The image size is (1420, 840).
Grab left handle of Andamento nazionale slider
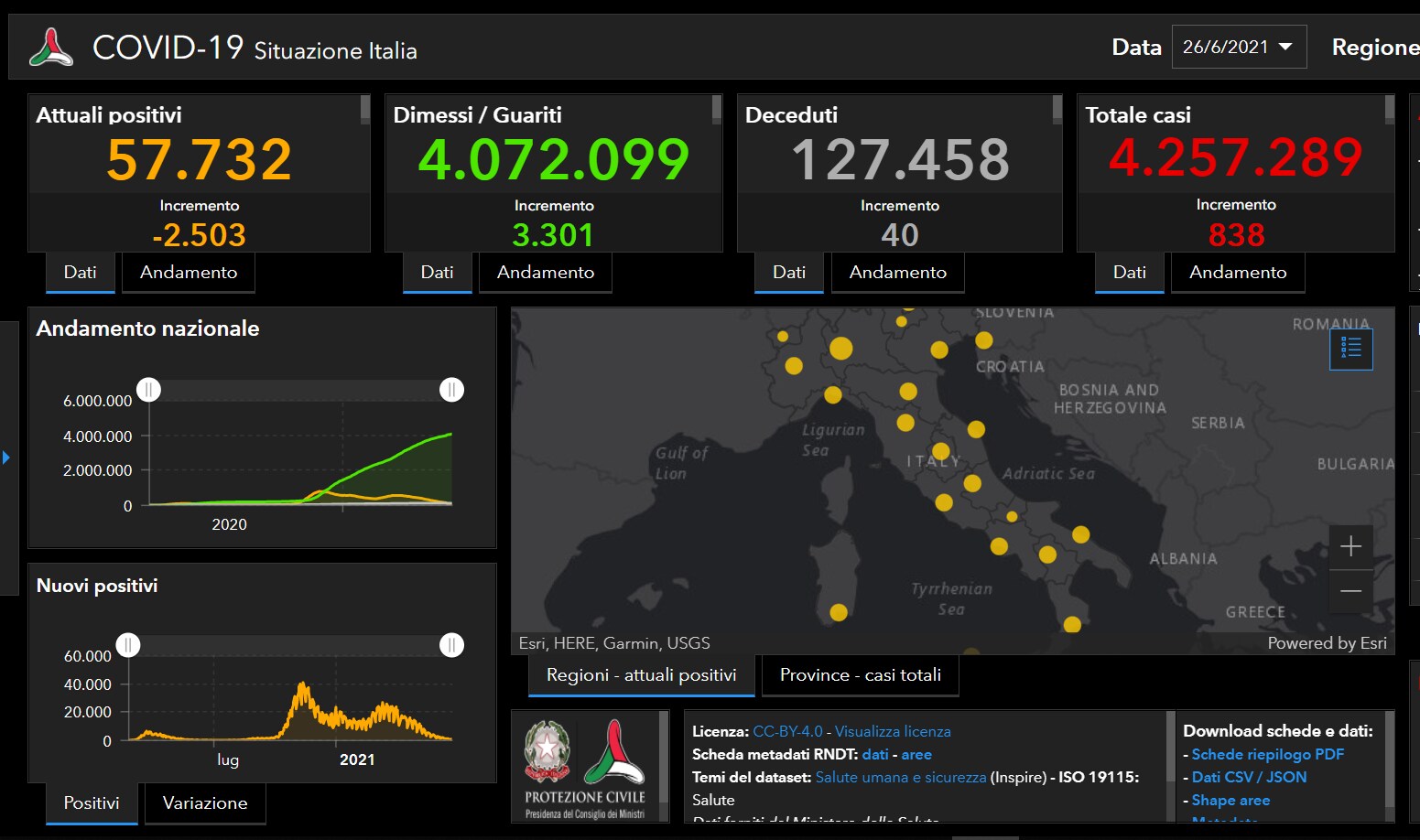tap(148, 390)
